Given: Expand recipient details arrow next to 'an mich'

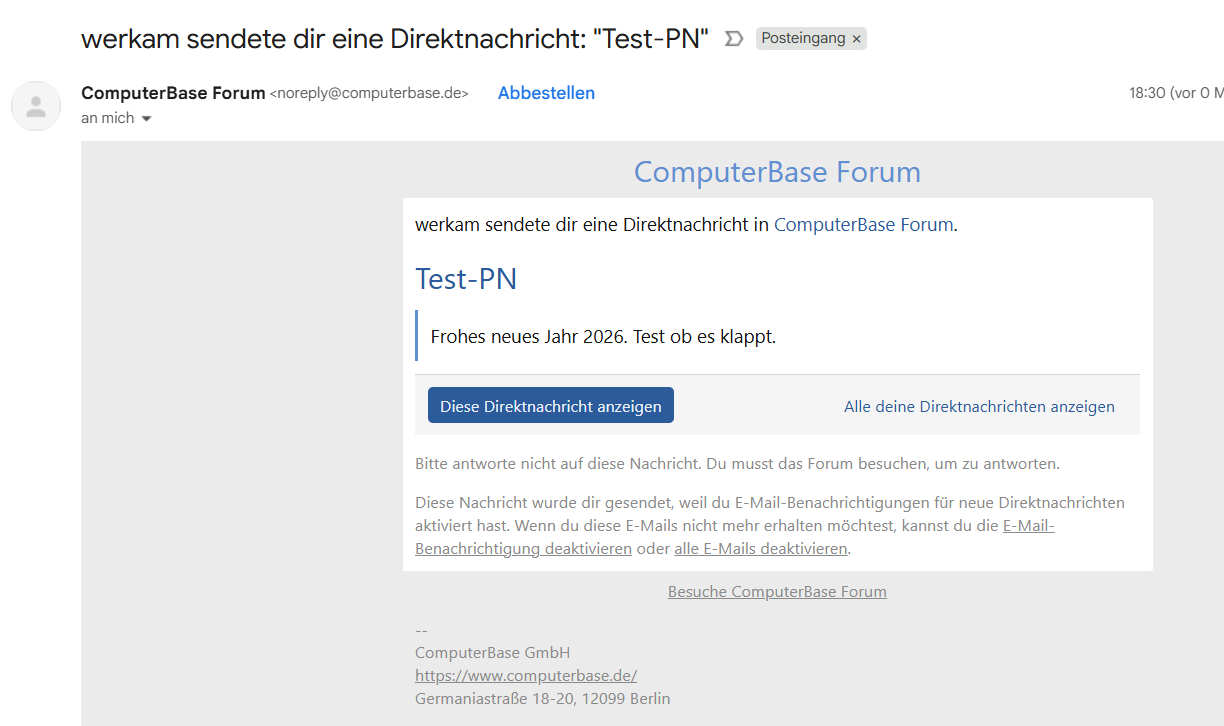Looking at the screenshot, I should pyautogui.click(x=147, y=119).
